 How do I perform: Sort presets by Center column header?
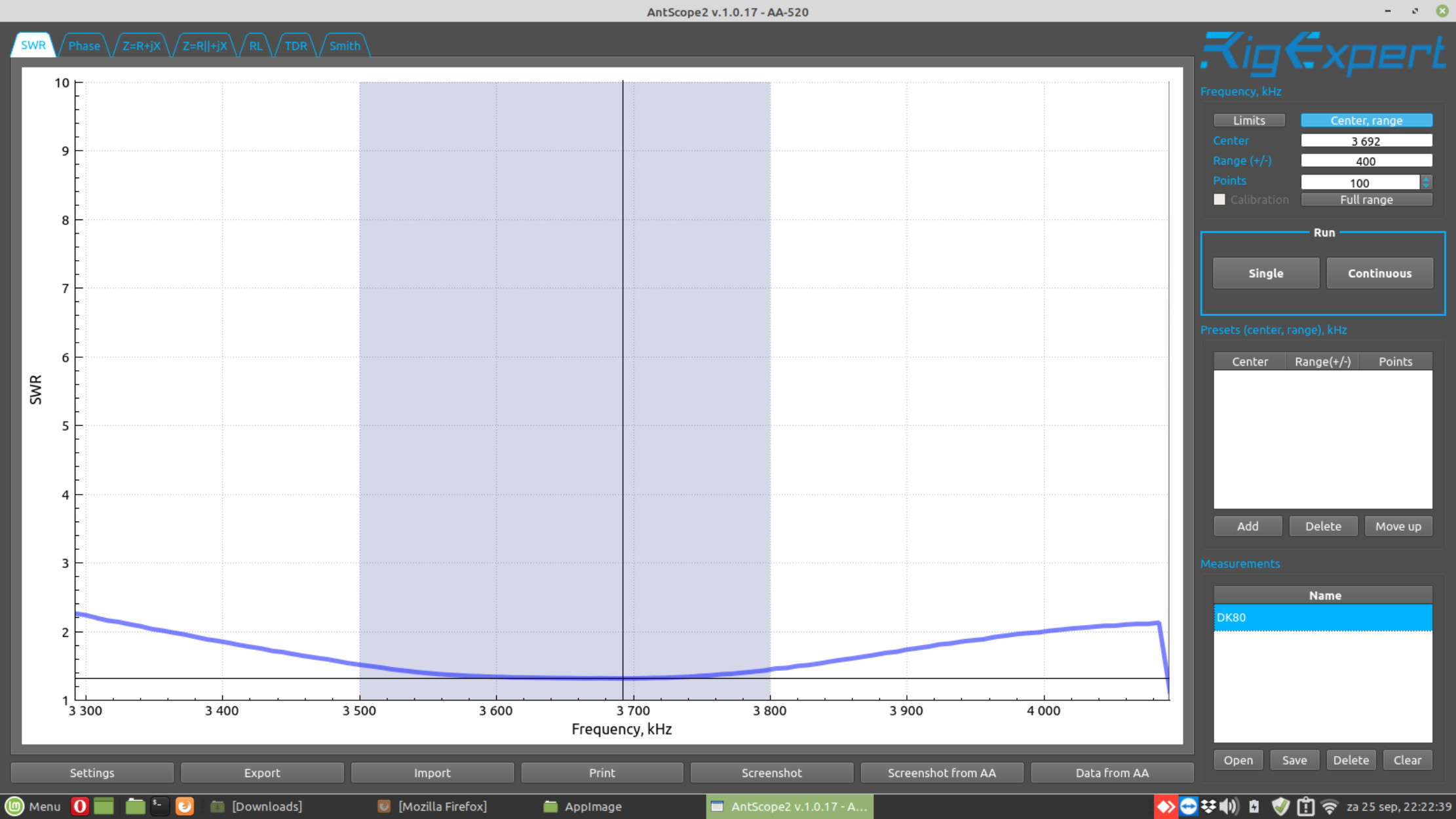1250,362
